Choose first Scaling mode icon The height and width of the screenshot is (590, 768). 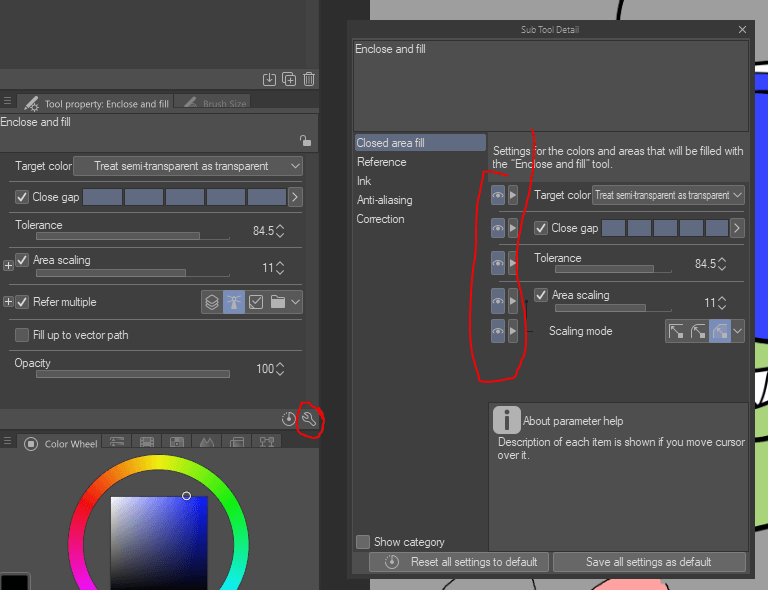676,331
